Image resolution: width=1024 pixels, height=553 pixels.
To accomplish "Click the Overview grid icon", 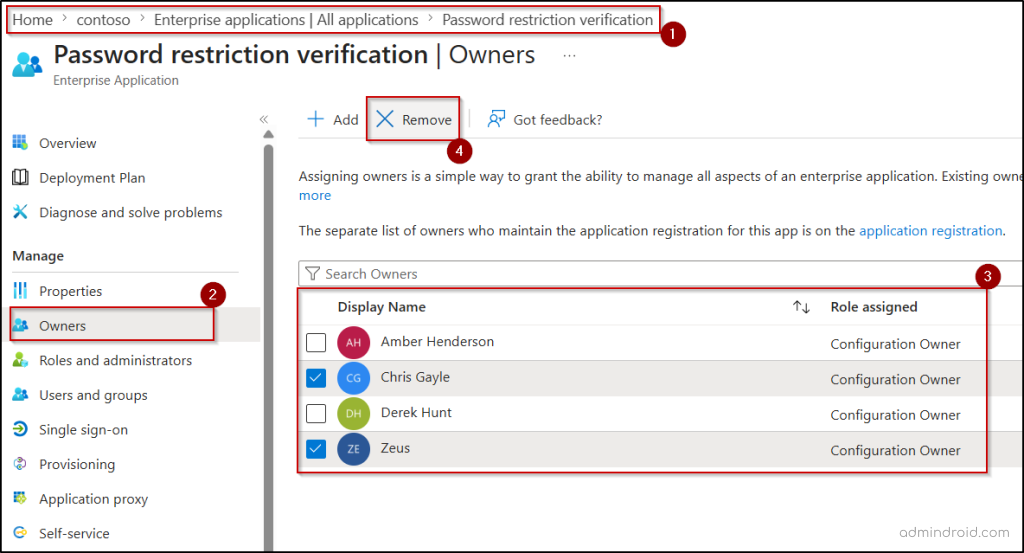I will point(20,142).
